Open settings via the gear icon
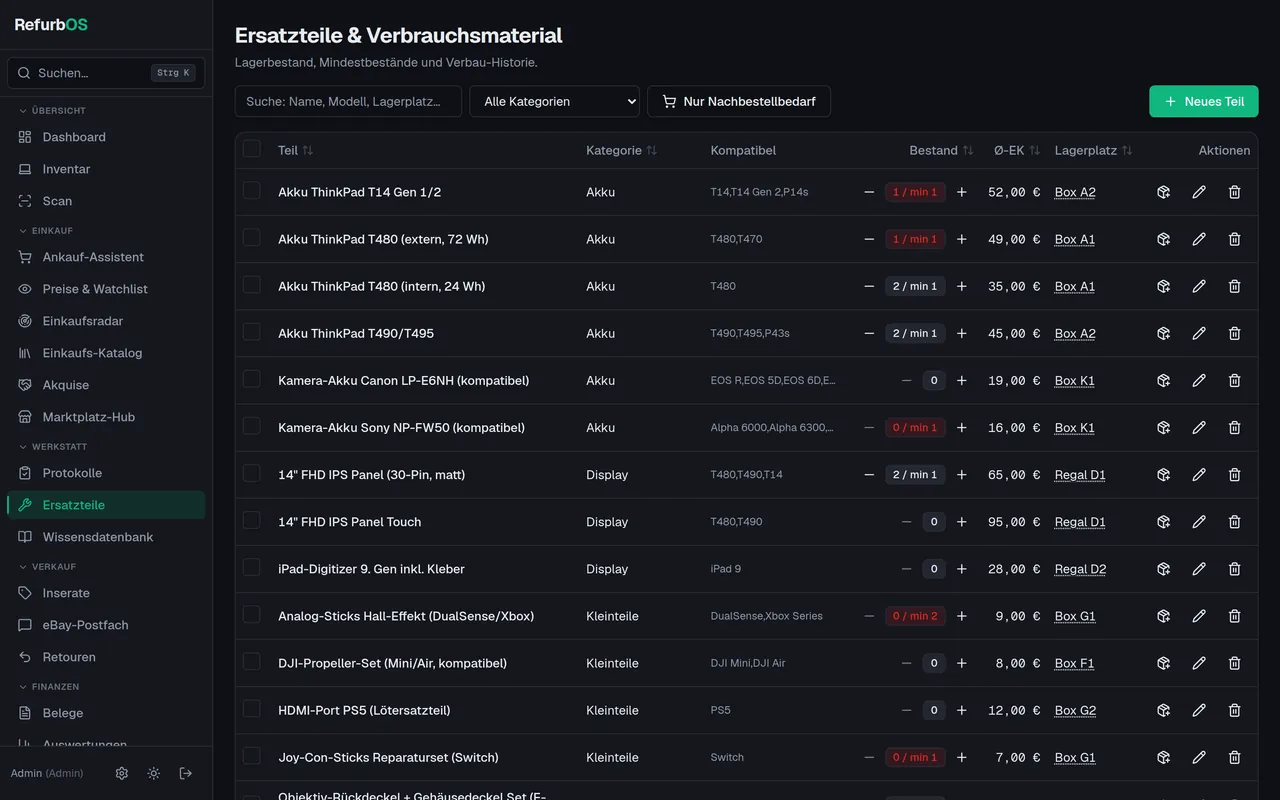The height and width of the screenshot is (800, 1280). pos(121,773)
